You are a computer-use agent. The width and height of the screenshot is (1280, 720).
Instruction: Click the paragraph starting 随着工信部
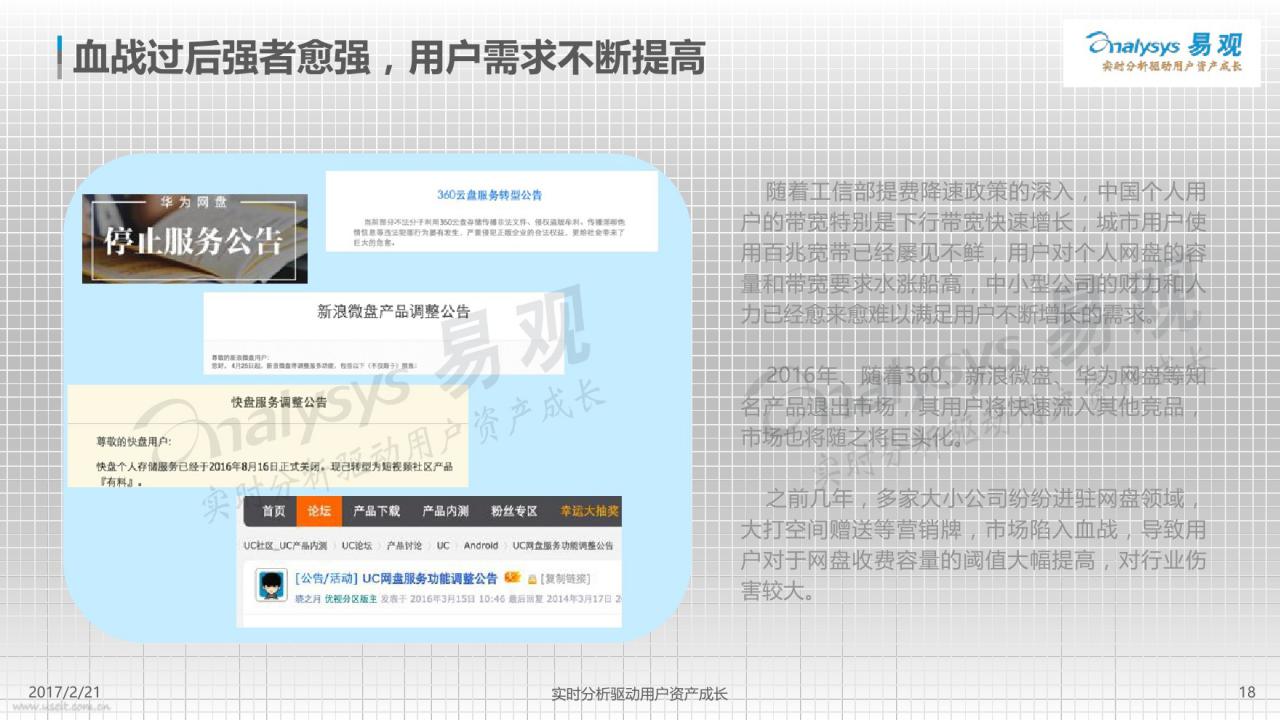pos(974,253)
